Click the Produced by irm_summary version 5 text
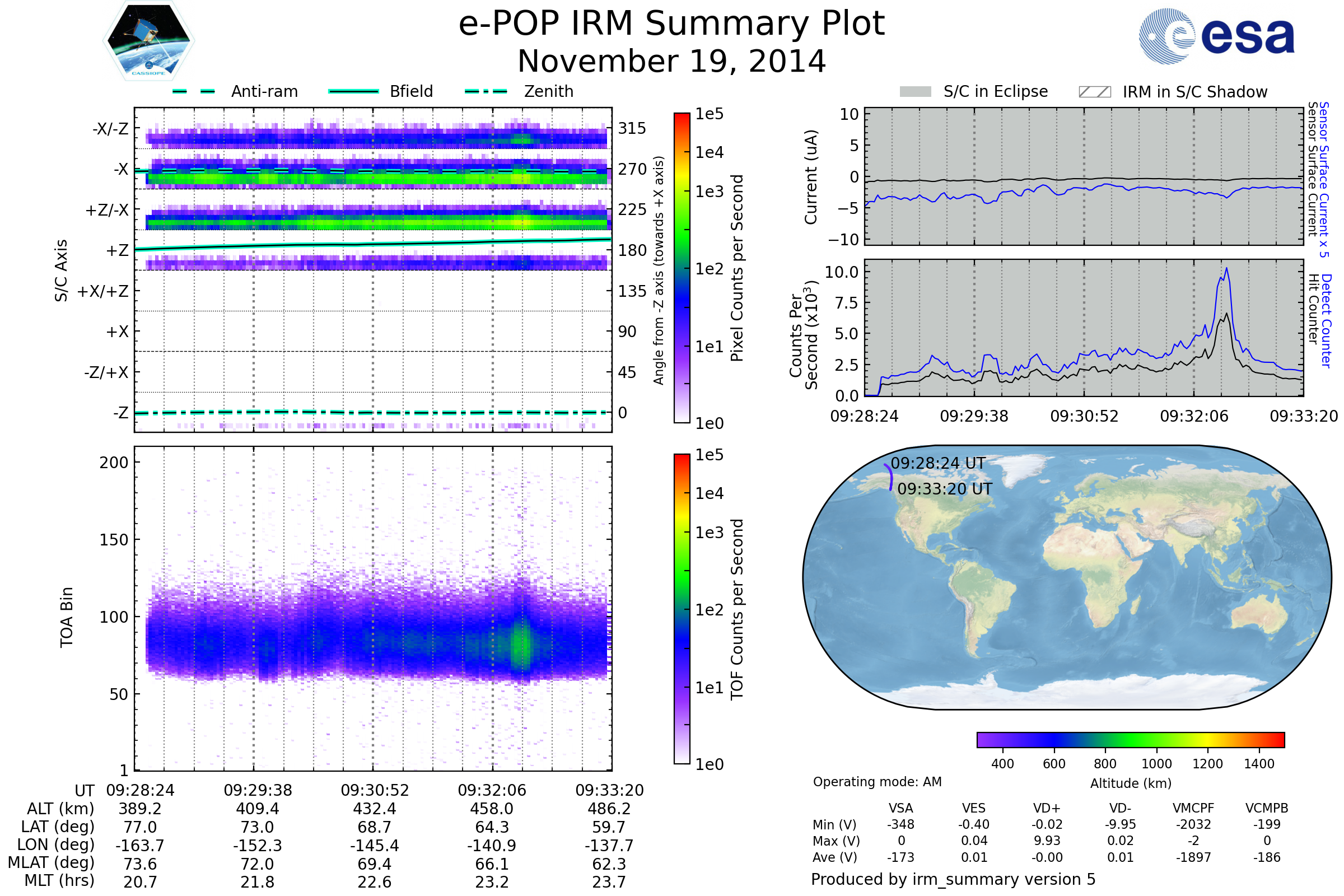This screenshot has width=1344, height=896. tap(953, 879)
